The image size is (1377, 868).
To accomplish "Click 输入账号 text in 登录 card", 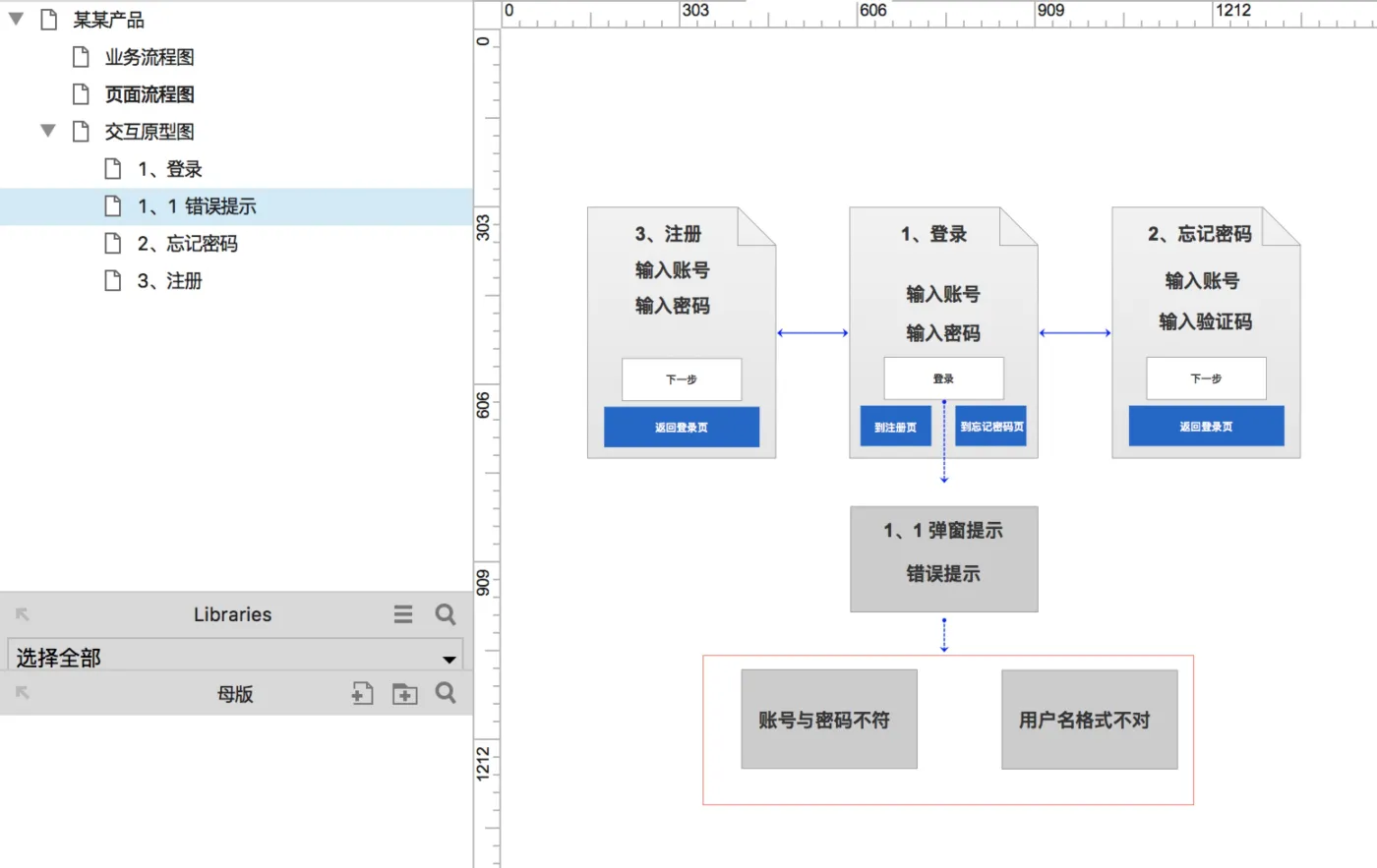I will [x=943, y=294].
